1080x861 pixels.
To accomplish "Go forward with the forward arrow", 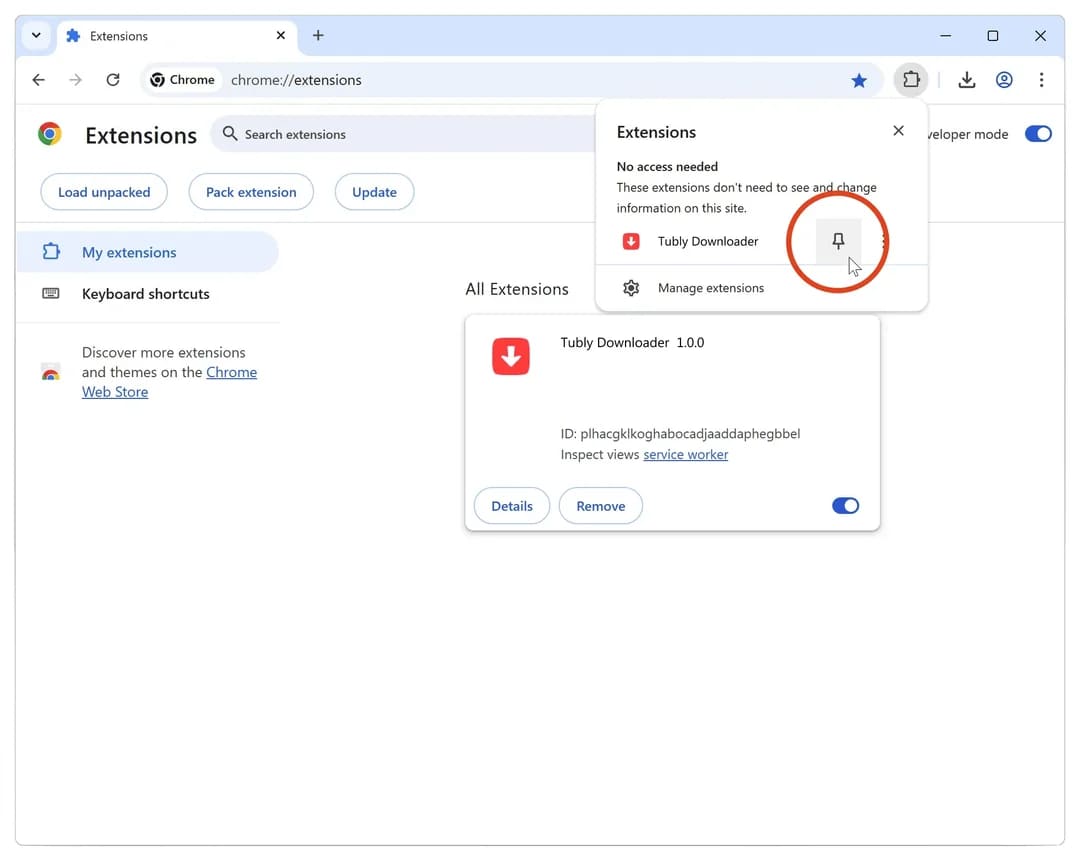I will click(76, 80).
